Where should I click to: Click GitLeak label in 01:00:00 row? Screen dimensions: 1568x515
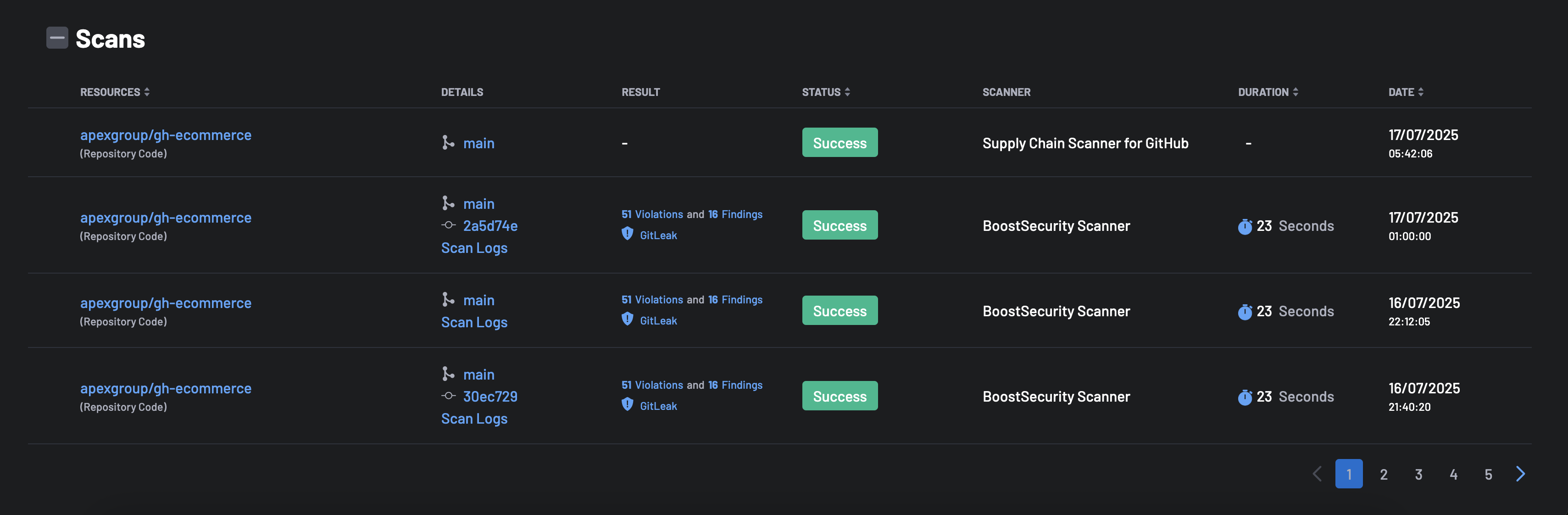coord(658,235)
